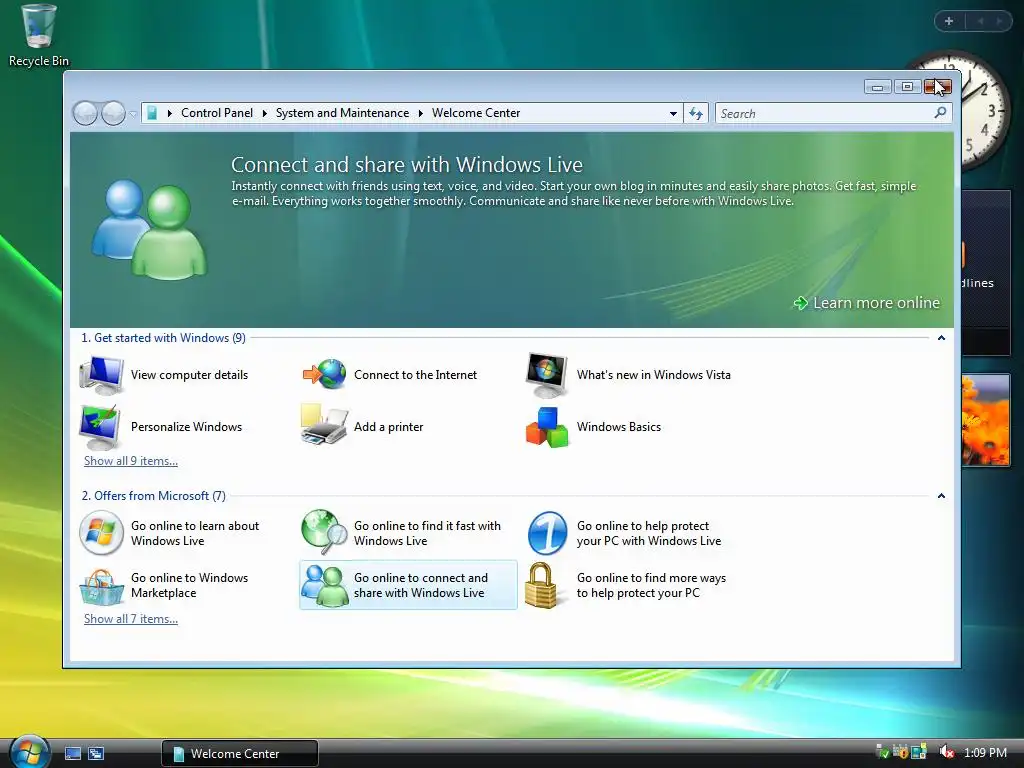Click the slideshow gadget flower picture
This screenshot has width=1024, height=768.
pos(985,420)
